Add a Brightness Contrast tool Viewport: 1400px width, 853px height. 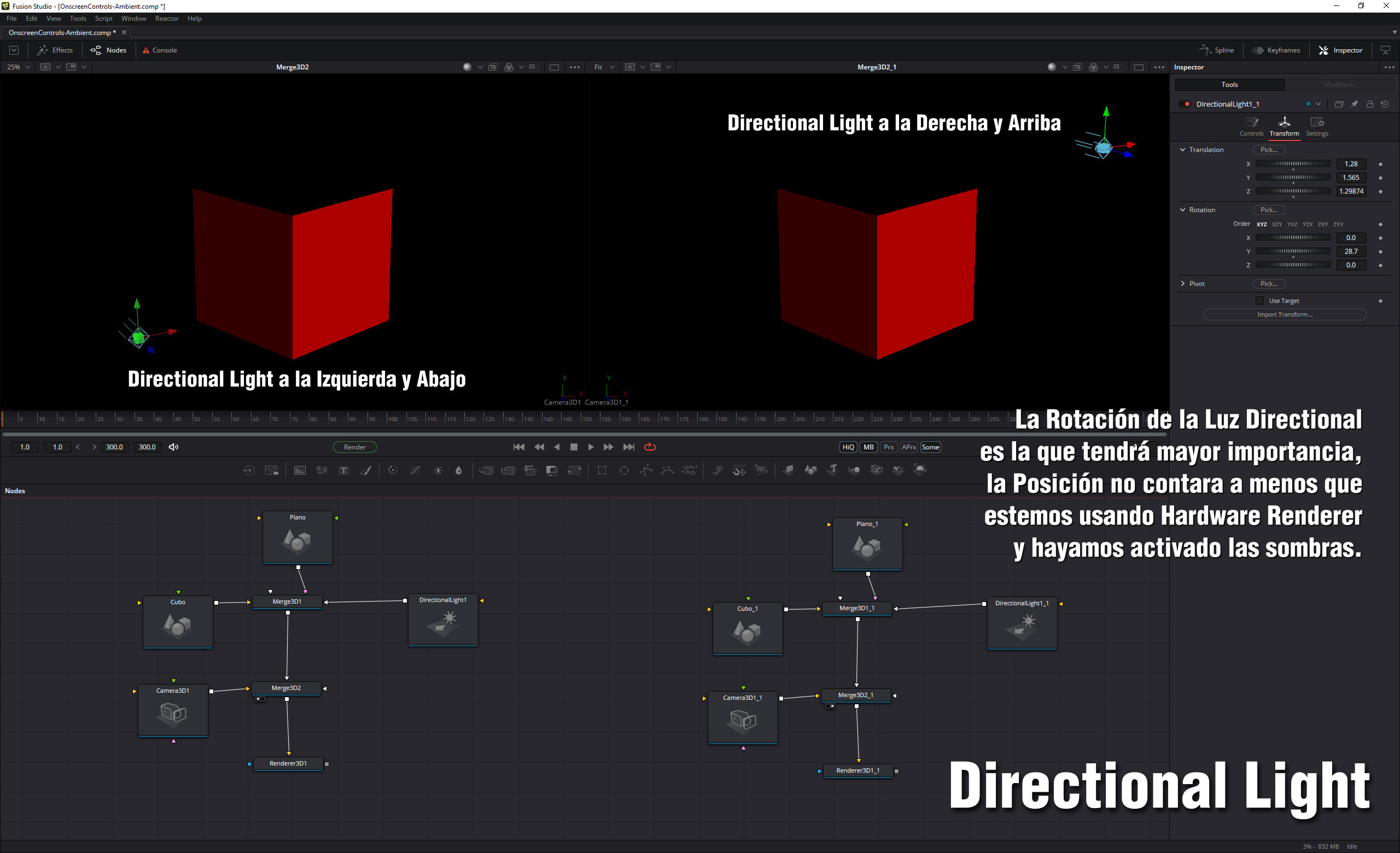pos(437,470)
